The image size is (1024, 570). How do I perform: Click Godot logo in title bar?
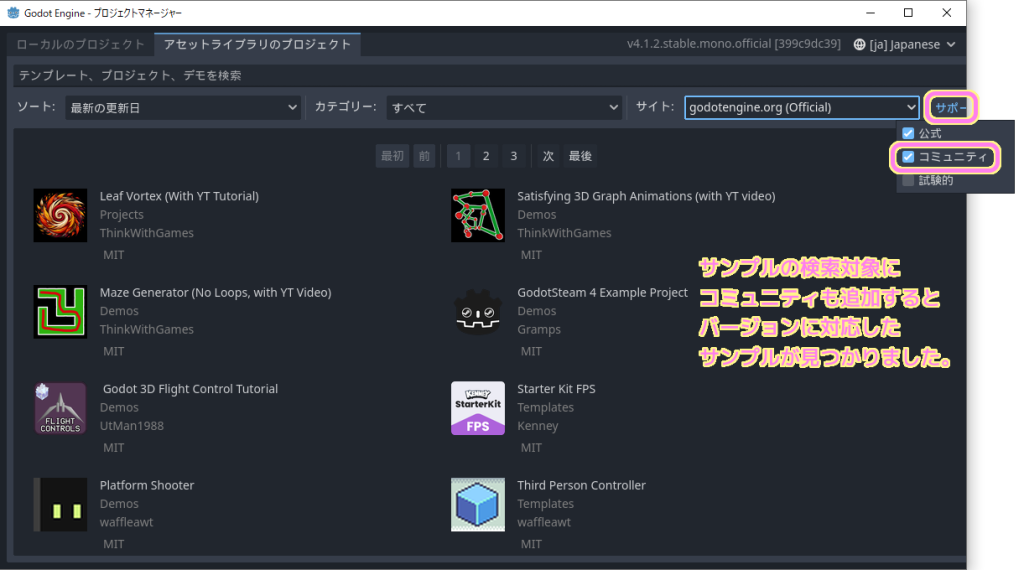(x=13, y=12)
